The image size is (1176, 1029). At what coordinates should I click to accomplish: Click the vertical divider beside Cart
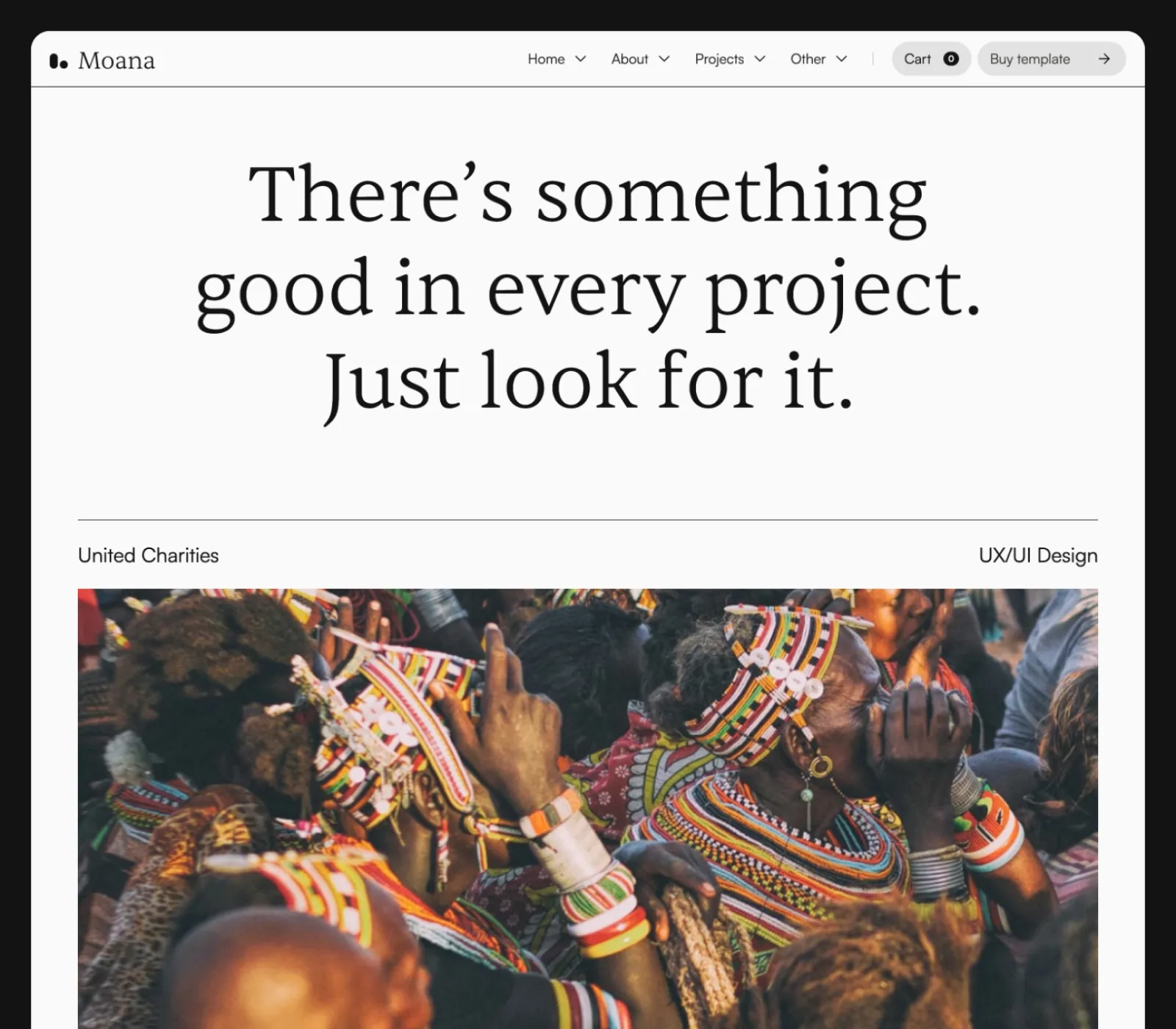(872, 59)
